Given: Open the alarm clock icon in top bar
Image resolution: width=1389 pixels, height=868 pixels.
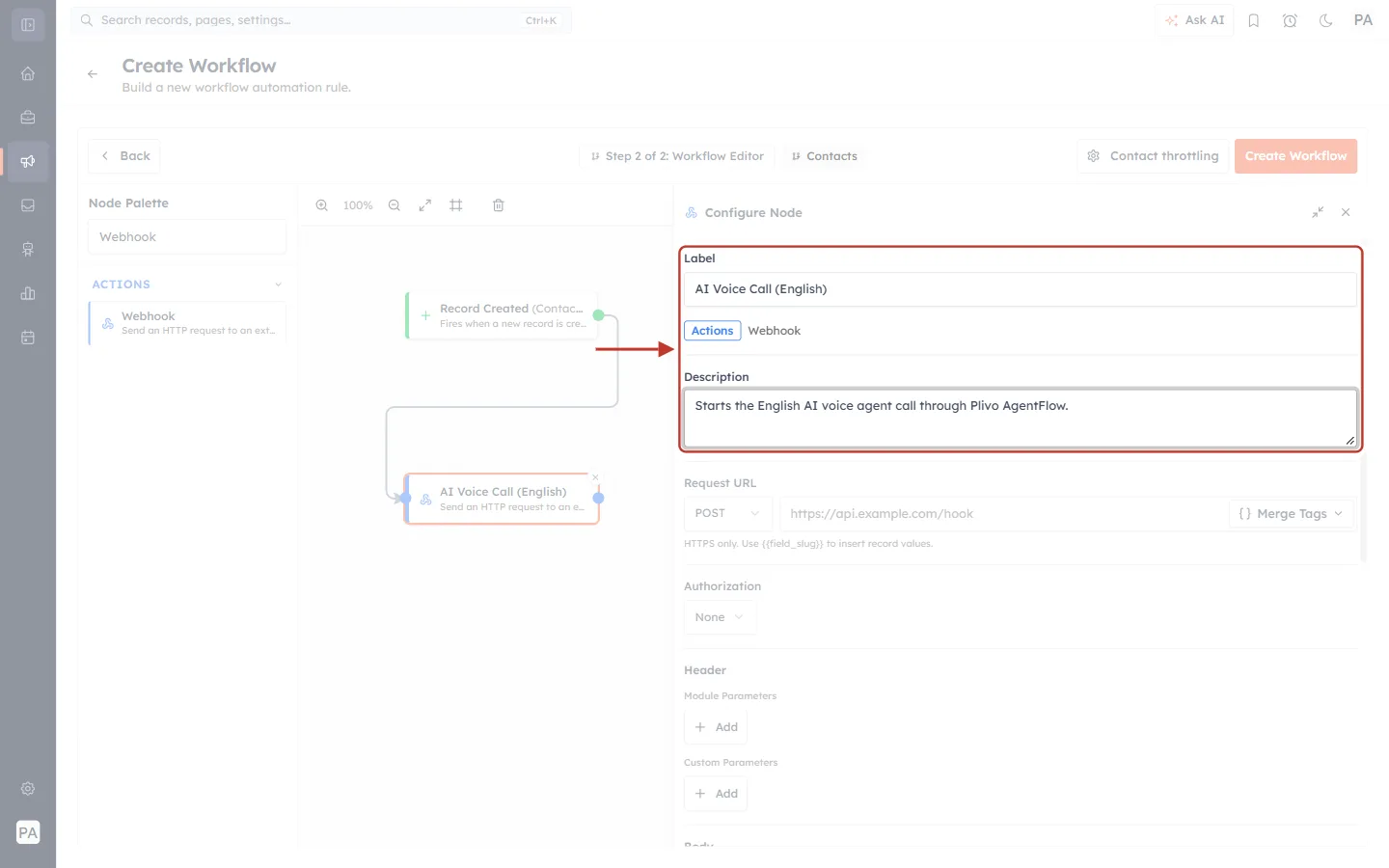Looking at the screenshot, I should [1290, 20].
